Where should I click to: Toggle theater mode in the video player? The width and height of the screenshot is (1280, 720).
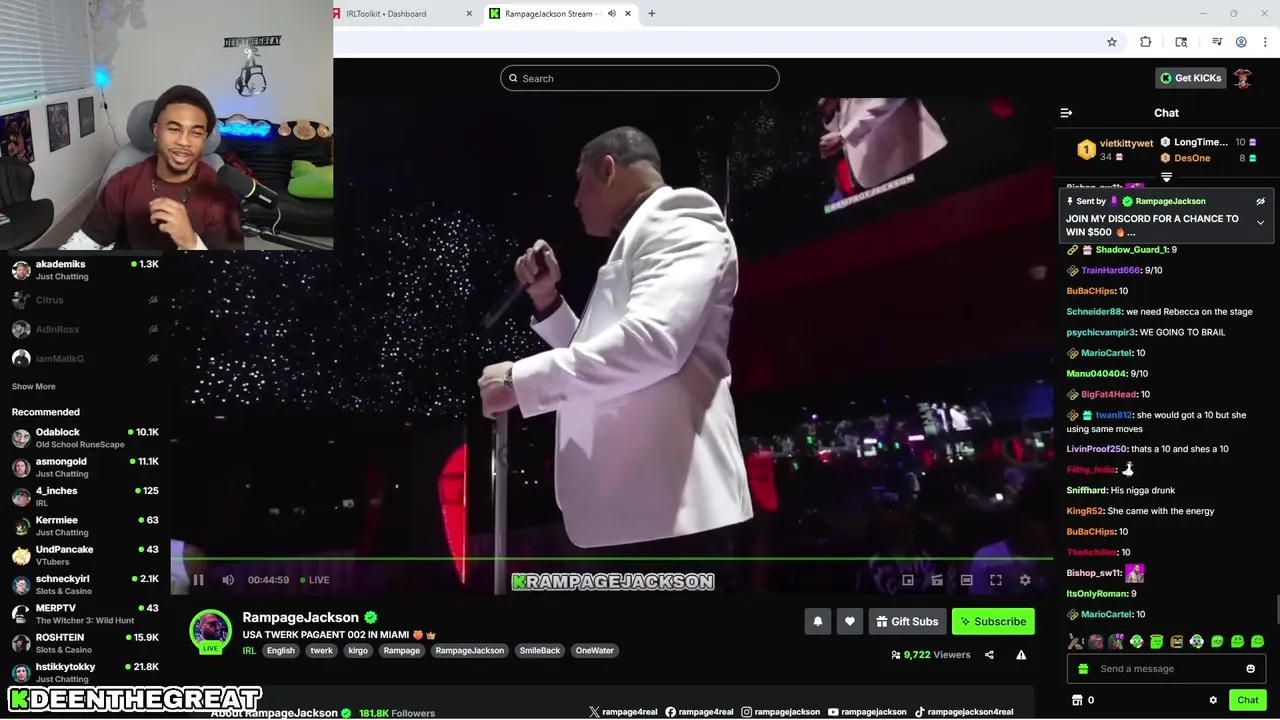pyautogui.click(x=967, y=580)
